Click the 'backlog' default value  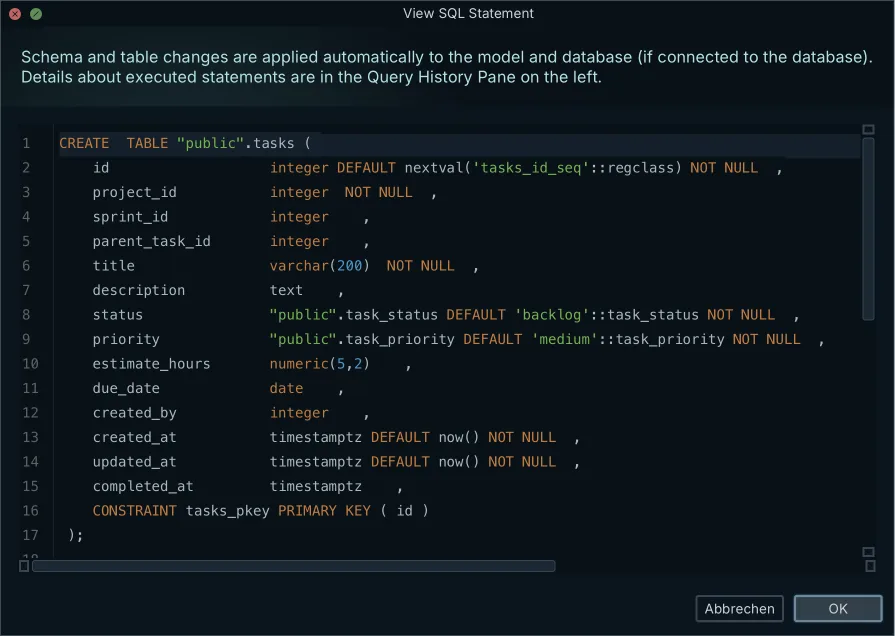pyautogui.click(x=551, y=315)
